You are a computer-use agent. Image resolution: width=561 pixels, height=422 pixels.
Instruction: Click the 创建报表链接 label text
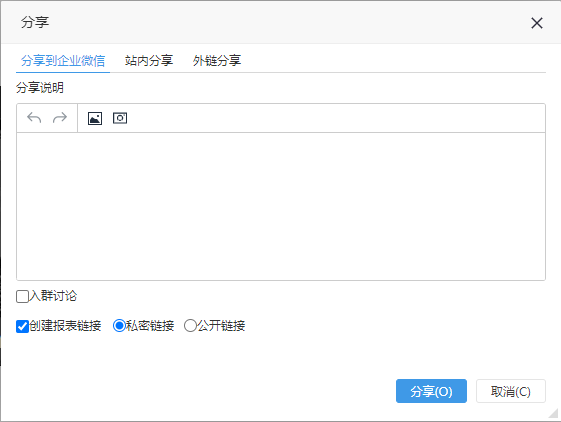point(65,326)
